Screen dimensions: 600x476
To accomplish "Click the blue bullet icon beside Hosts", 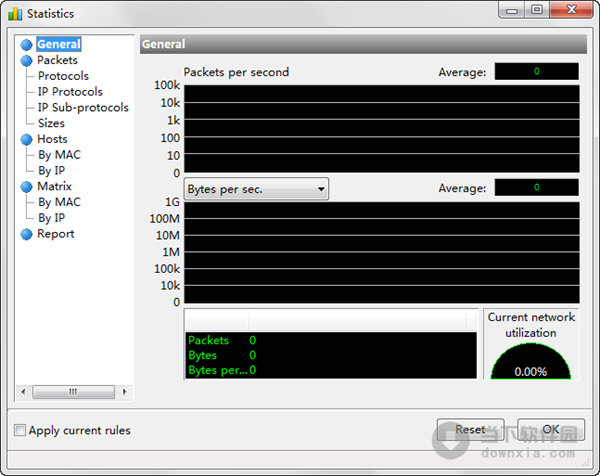I will click(26, 139).
